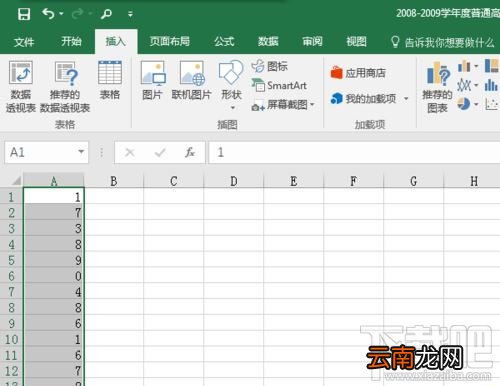Select column D header
This screenshot has width=500, height=386.
pyautogui.click(x=234, y=181)
